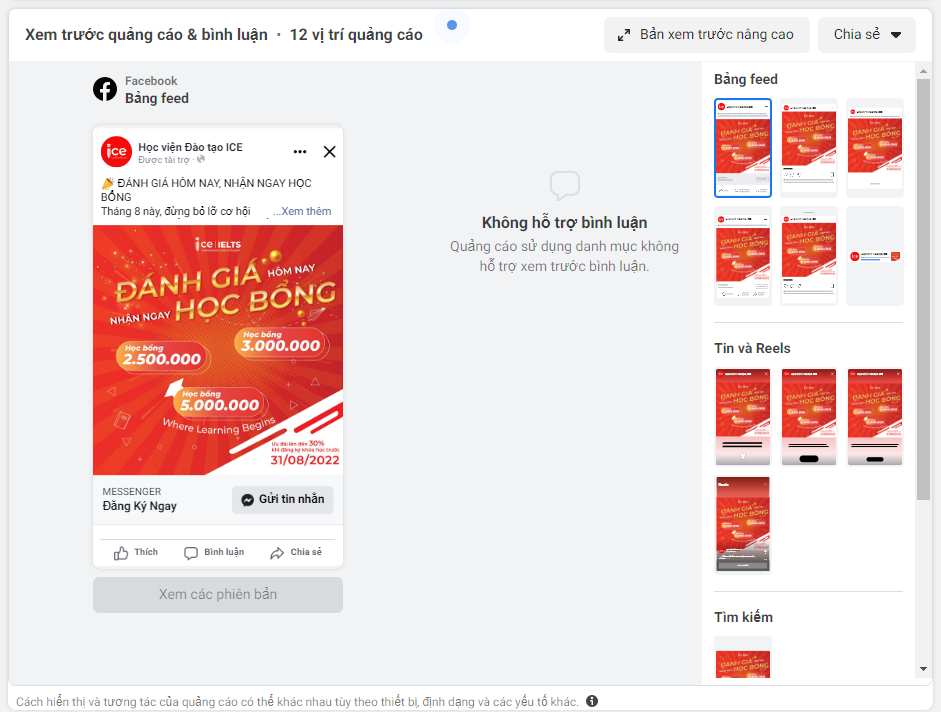The image size is (941, 712).
Task: Open the Chia sẻ dropdown at top right
Action: coord(867,35)
